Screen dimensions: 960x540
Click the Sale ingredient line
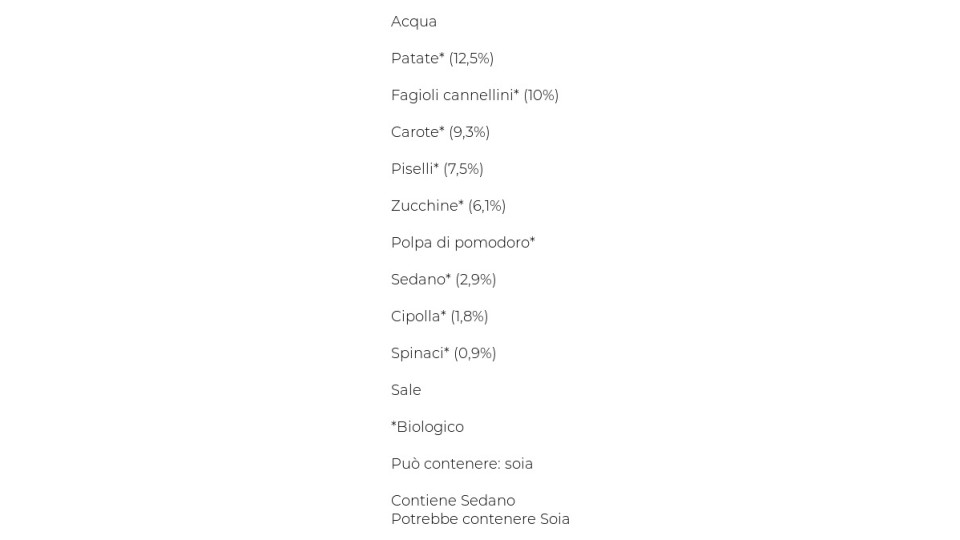coord(406,390)
